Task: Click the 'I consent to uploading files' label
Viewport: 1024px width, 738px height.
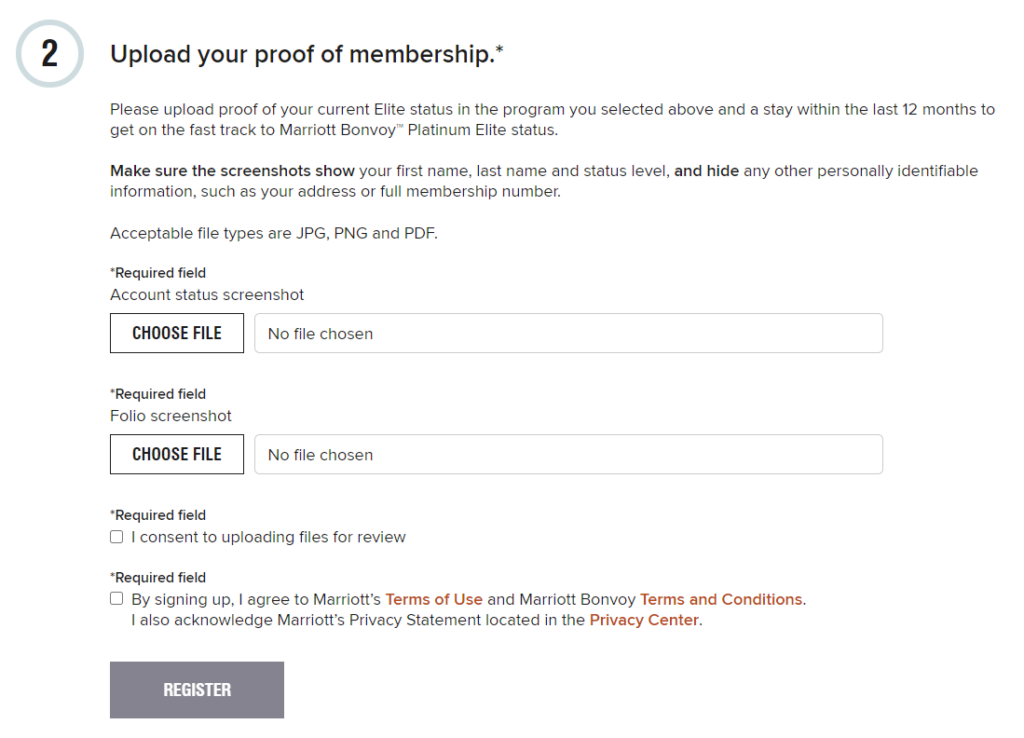Action: tap(268, 537)
